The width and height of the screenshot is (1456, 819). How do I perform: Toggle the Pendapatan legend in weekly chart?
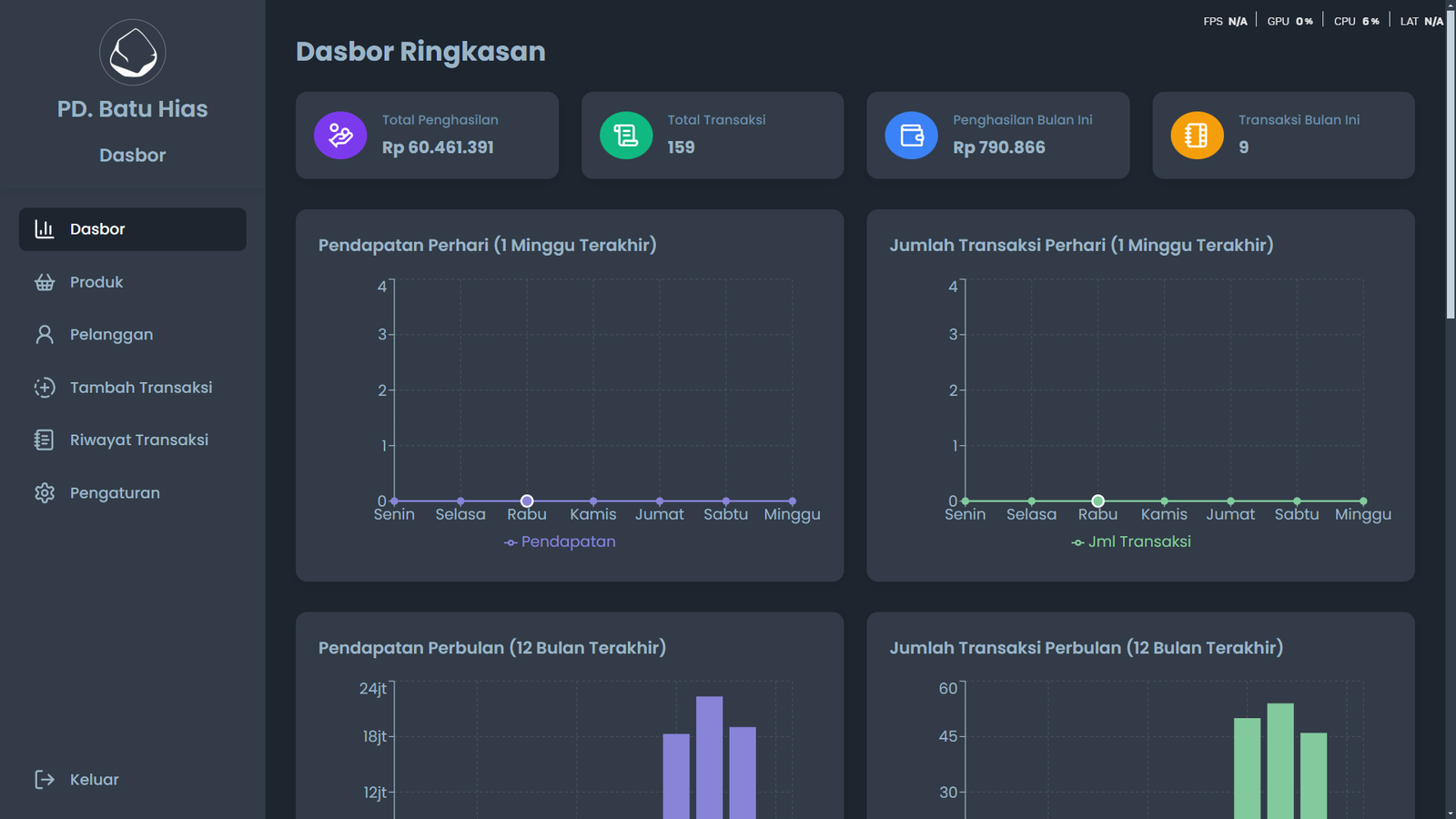click(x=560, y=542)
